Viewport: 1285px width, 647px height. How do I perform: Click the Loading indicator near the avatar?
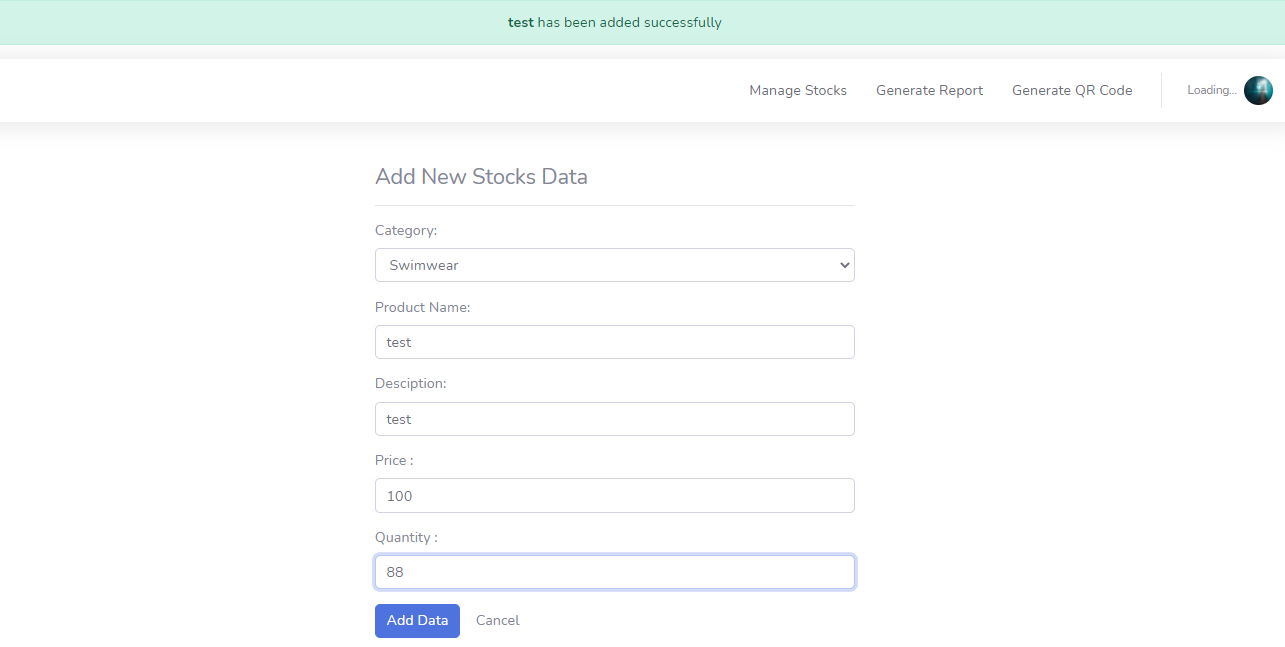point(1210,90)
